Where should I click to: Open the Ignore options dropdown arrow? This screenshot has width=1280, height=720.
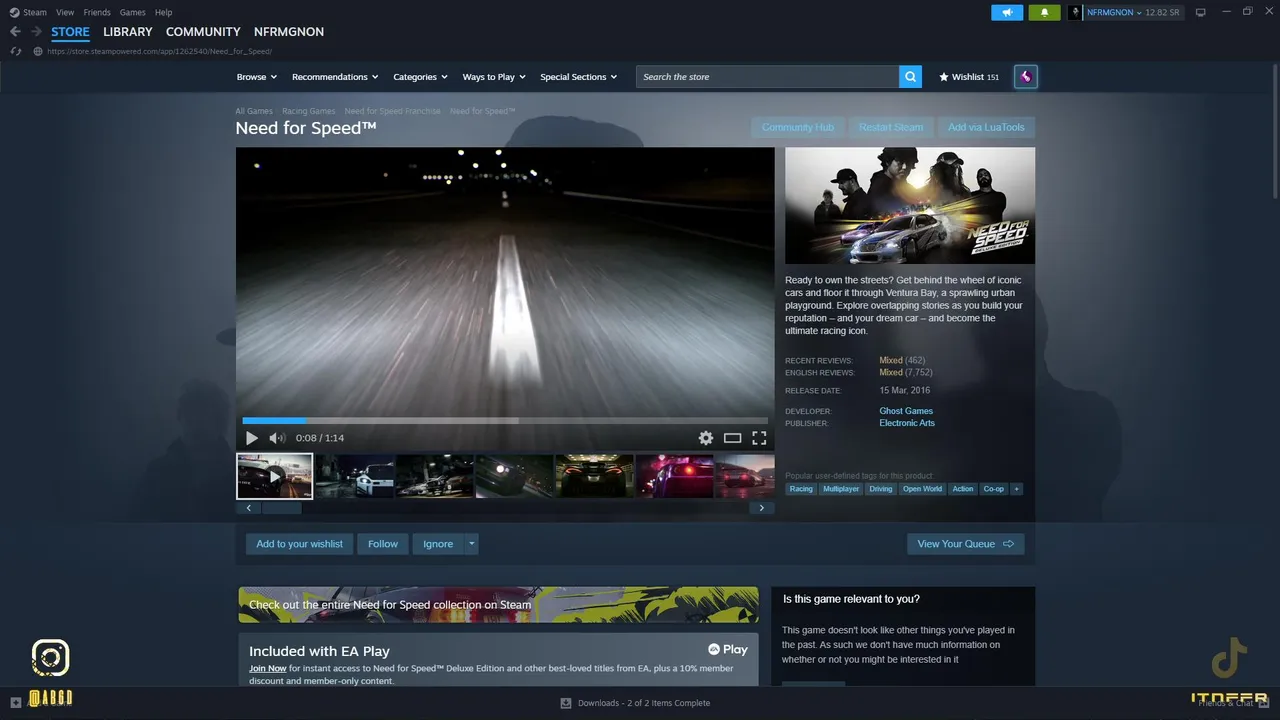[x=472, y=544]
